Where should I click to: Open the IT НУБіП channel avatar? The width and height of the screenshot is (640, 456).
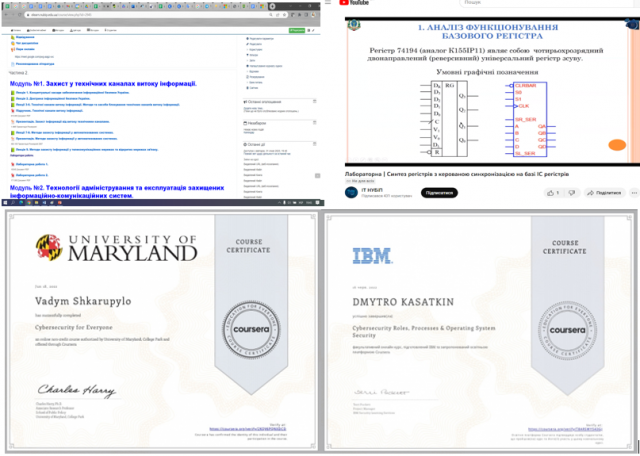tap(351, 192)
